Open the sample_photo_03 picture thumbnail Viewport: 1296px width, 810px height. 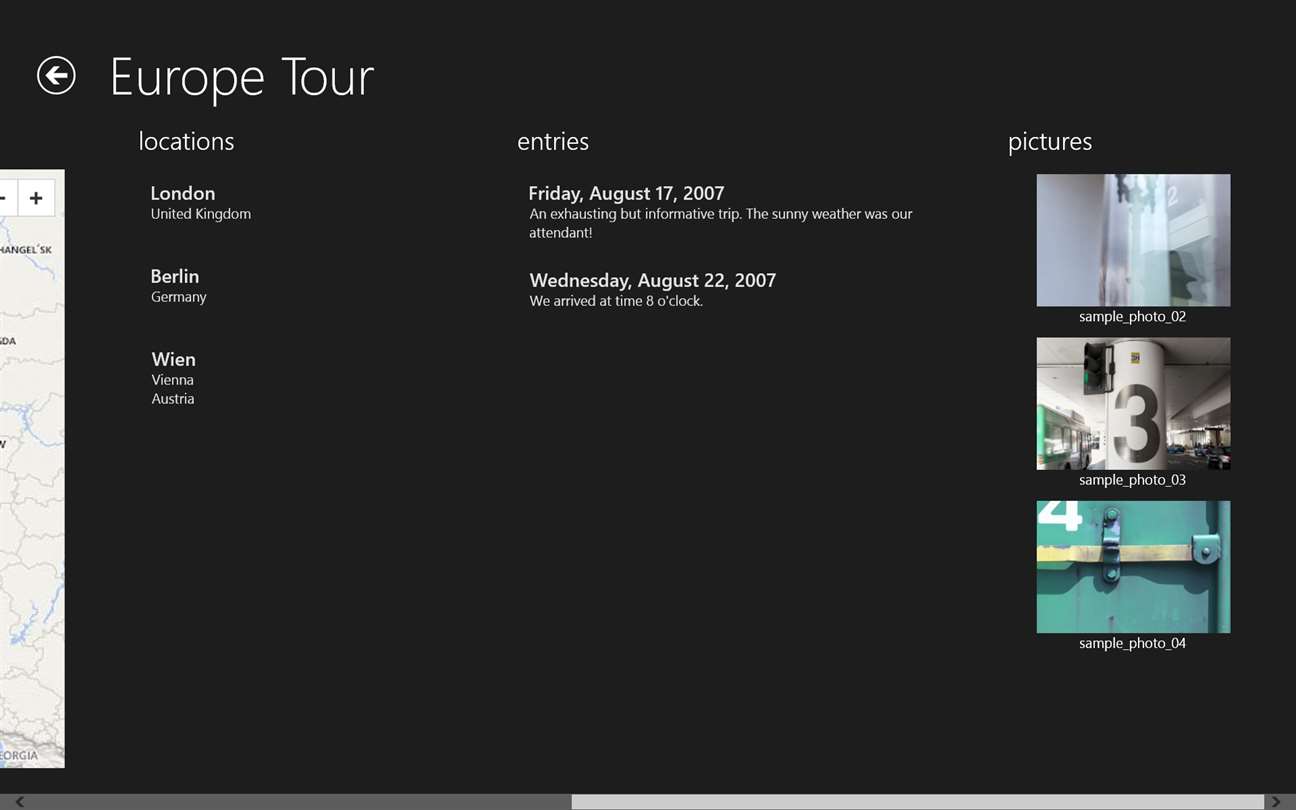(1133, 403)
